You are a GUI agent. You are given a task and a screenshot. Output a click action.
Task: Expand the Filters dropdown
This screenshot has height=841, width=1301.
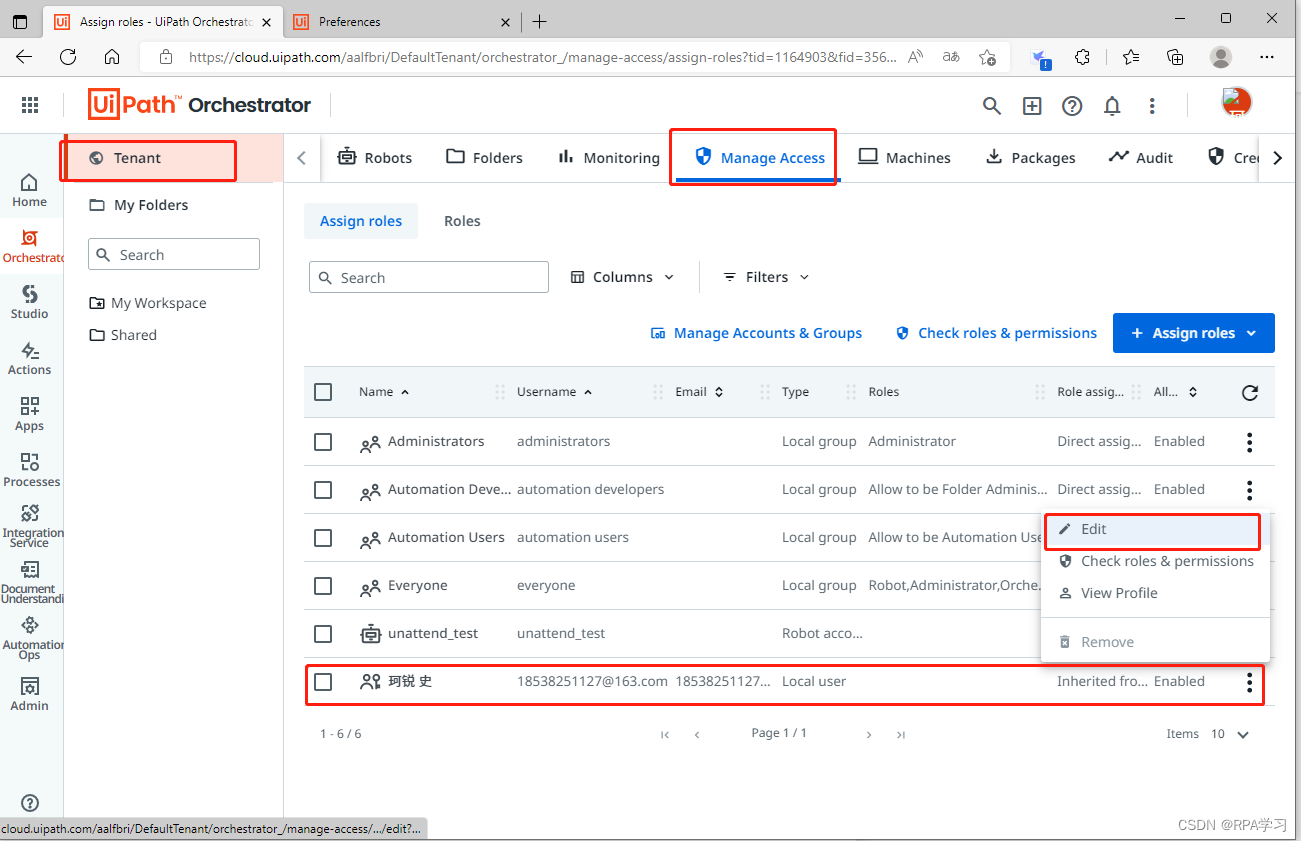pos(763,277)
